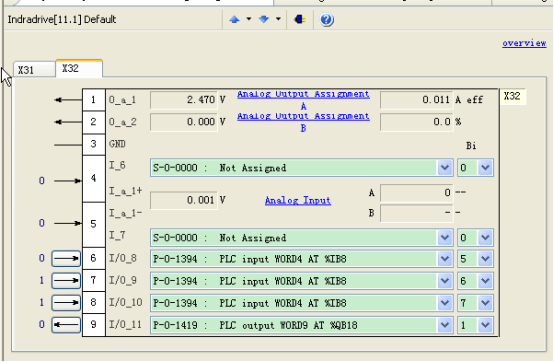Open Analog Output Assignment B link
554x362 pixels.
(303, 121)
